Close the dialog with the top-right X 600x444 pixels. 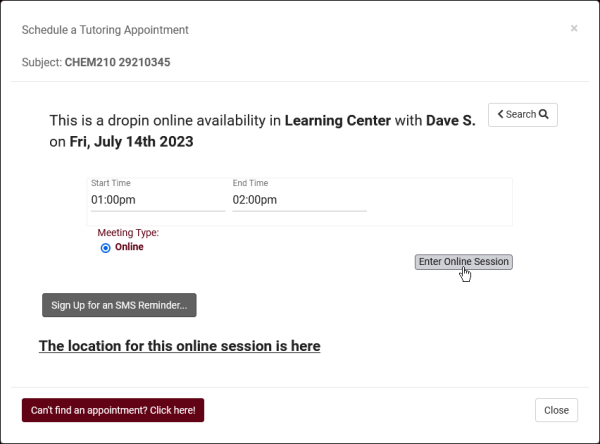(574, 29)
